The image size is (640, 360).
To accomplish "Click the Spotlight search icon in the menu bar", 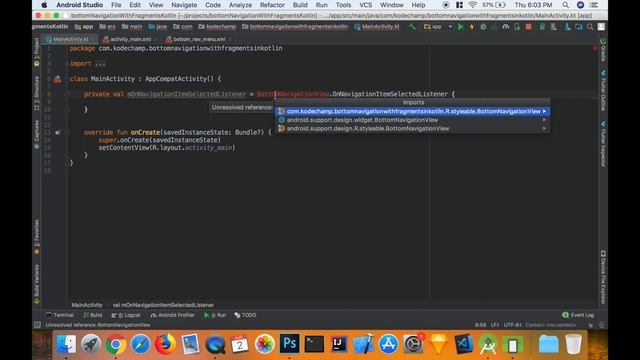I will 565,5.
